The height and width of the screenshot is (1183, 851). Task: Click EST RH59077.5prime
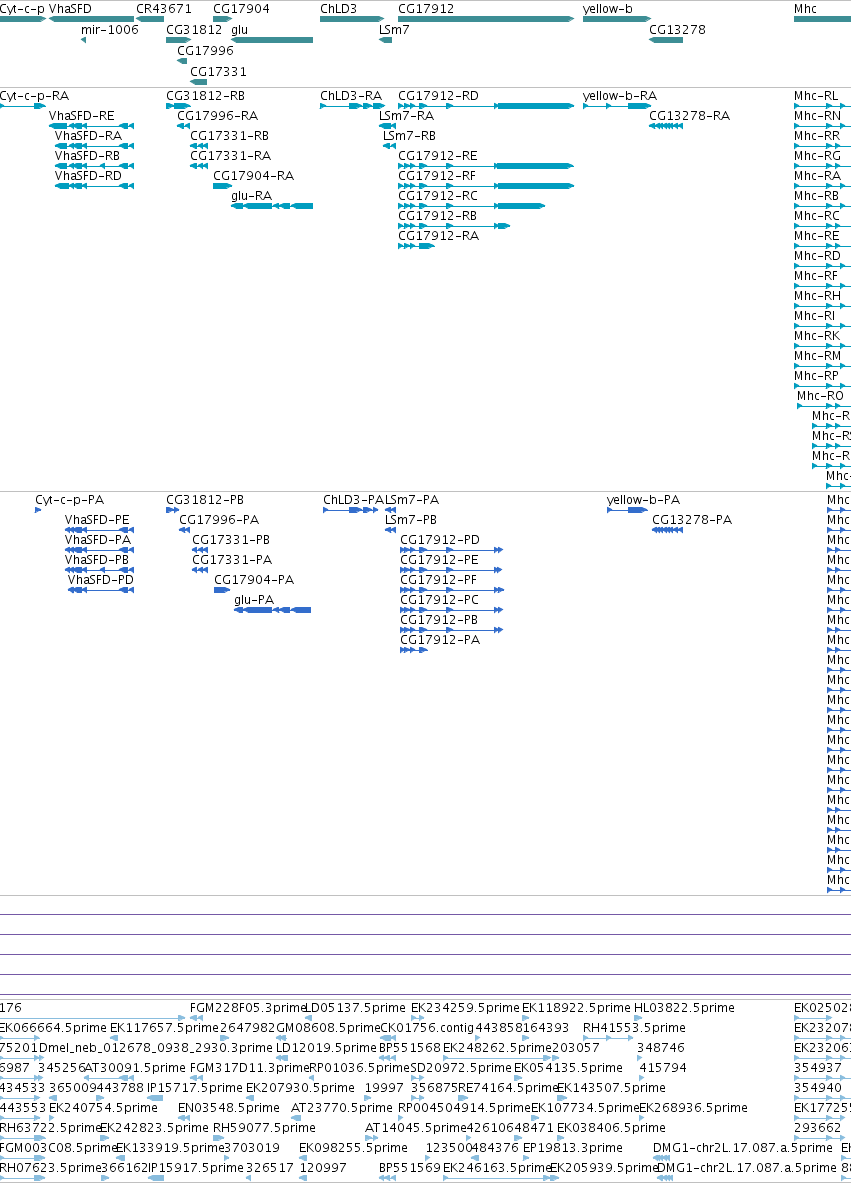coord(264,1127)
